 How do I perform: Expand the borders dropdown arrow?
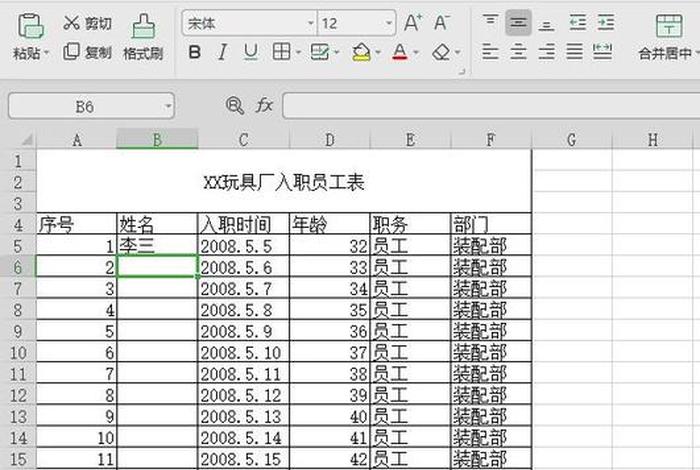click(x=298, y=53)
